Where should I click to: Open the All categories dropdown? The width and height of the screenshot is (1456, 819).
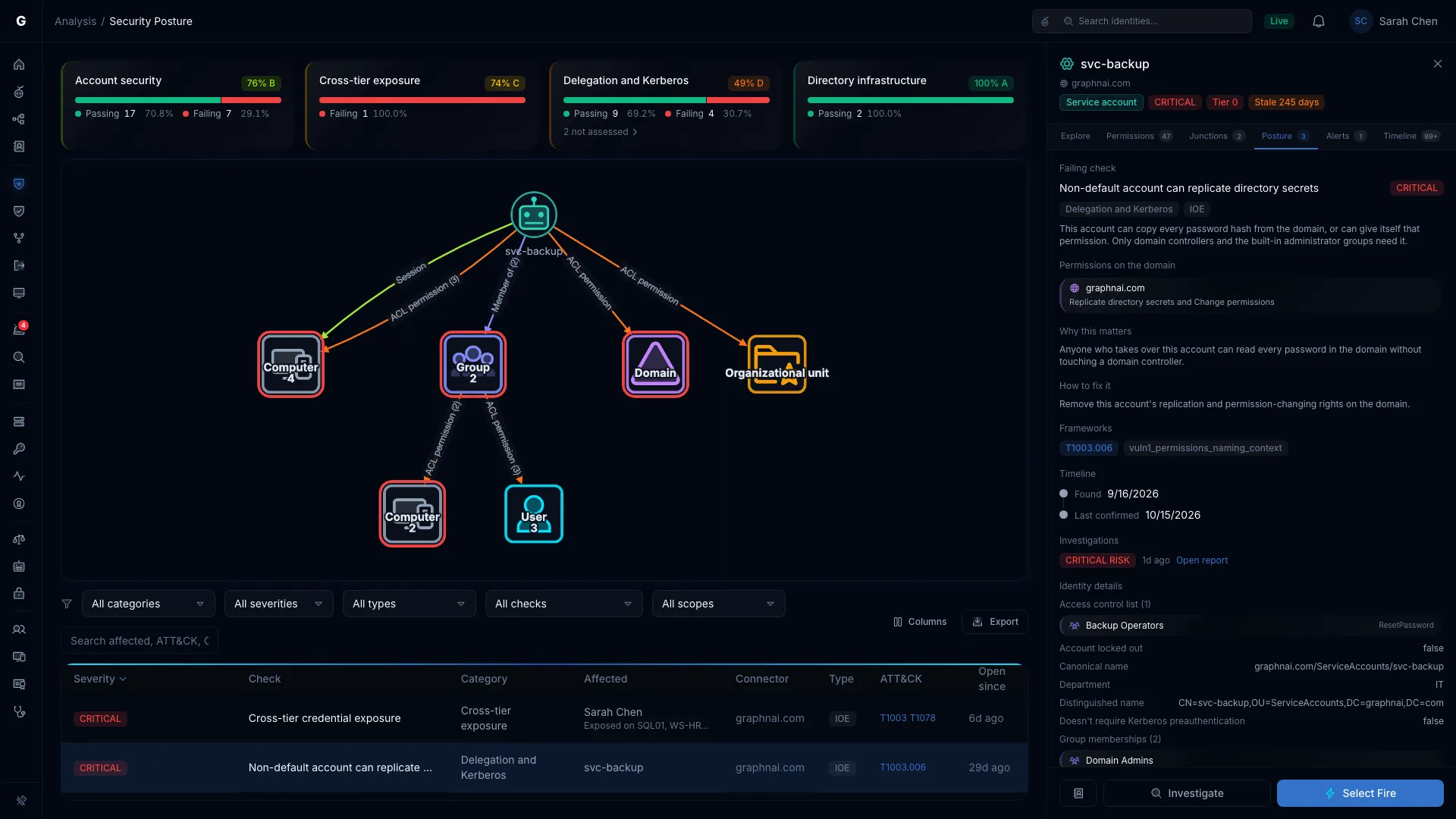coord(149,604)
